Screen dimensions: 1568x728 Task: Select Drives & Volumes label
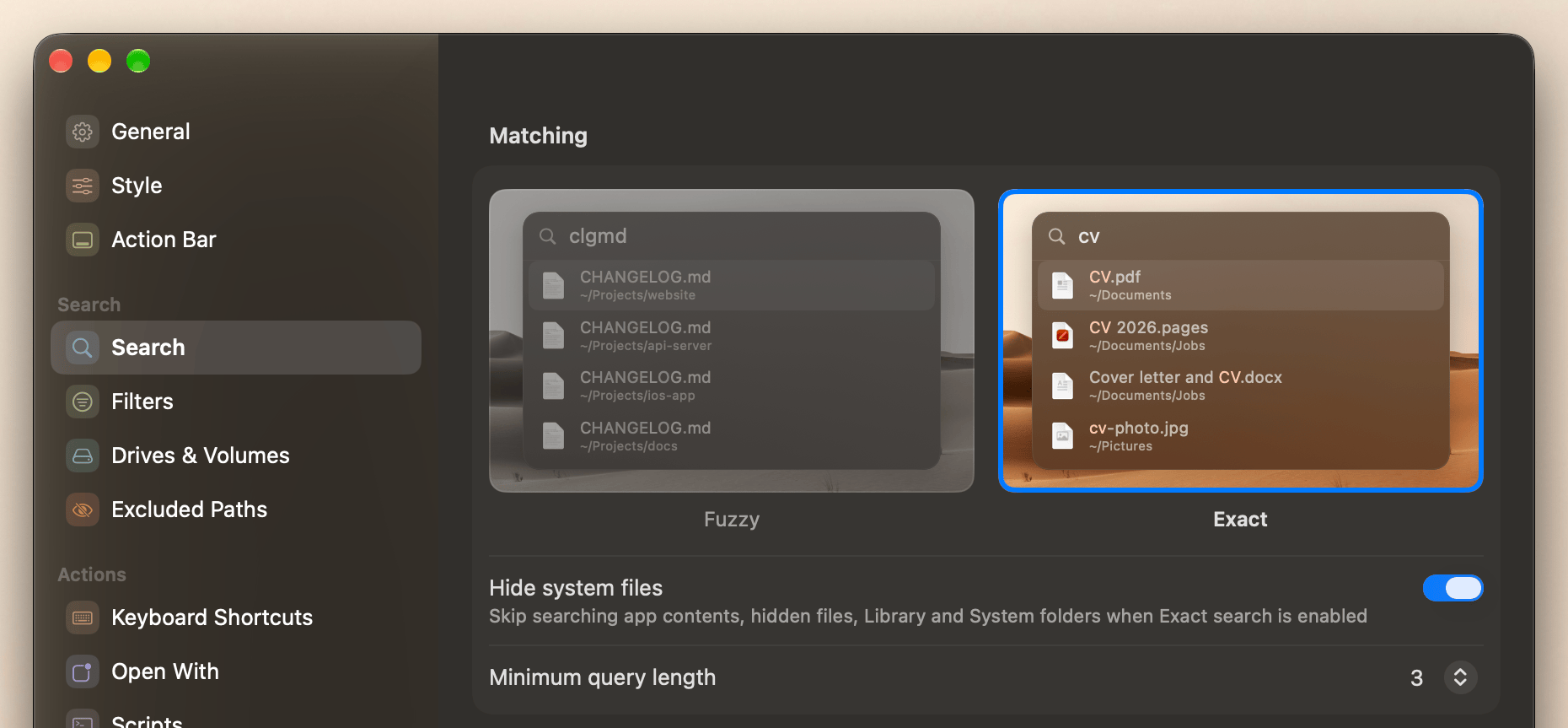coord(201,456)
